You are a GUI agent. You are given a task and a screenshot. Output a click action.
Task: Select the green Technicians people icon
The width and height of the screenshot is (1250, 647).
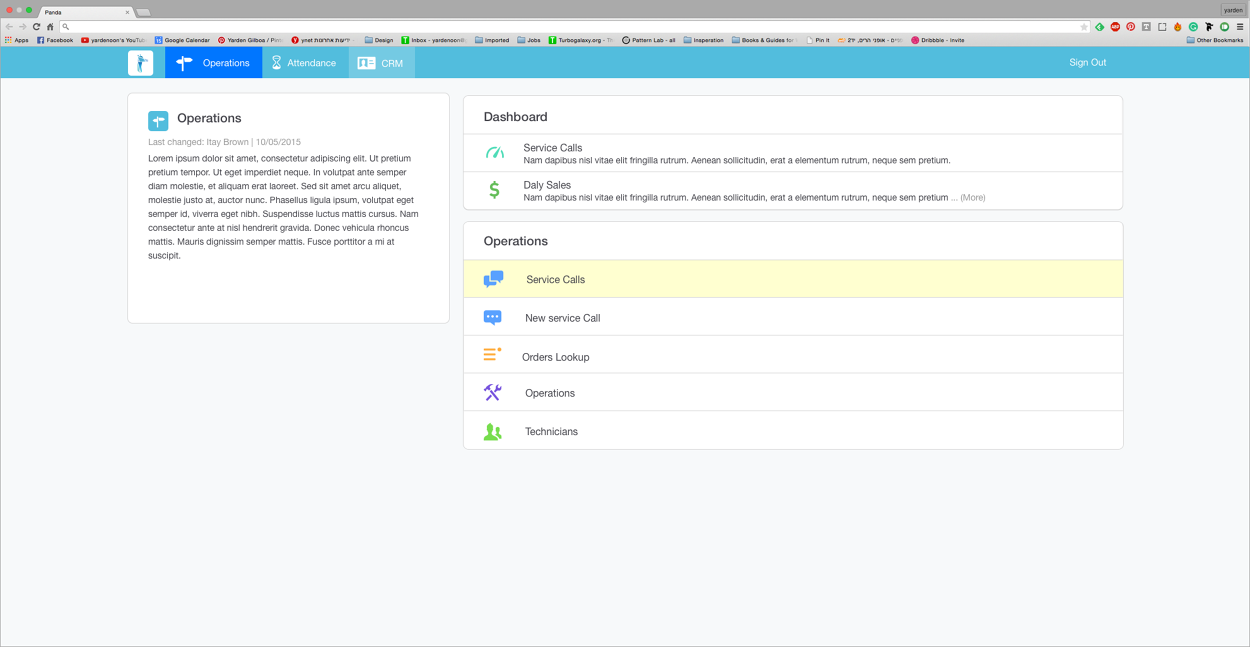pyautogui.click(x=492, y=430)
